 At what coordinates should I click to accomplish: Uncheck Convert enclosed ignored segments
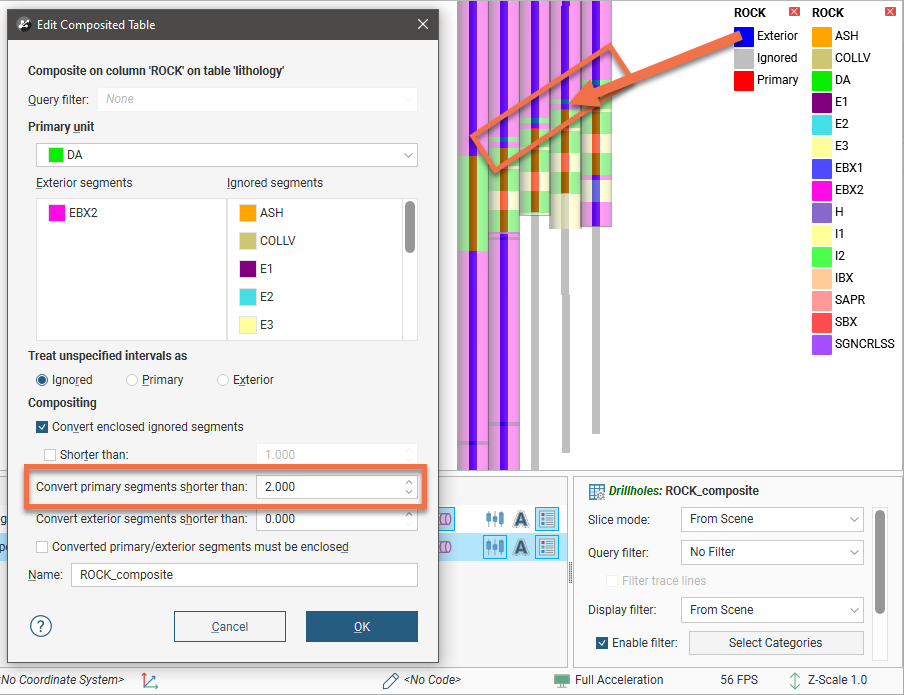(42, 427)
